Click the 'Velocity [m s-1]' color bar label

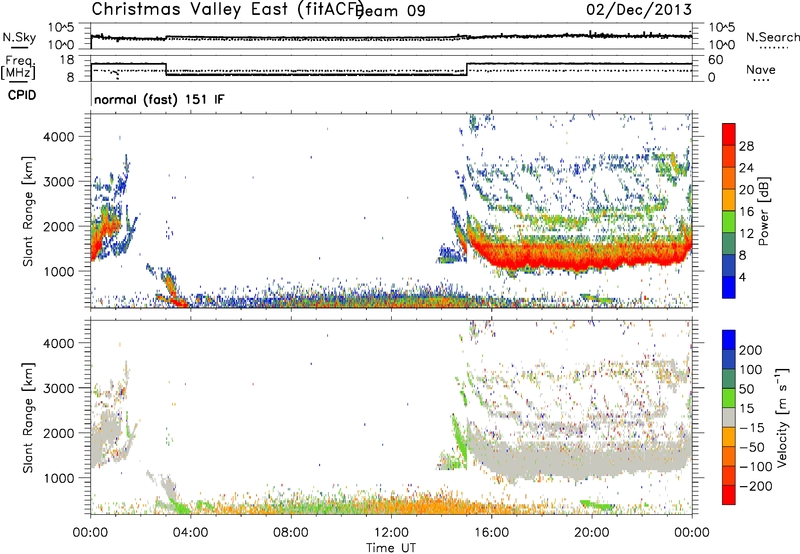(x=781, y=417)
